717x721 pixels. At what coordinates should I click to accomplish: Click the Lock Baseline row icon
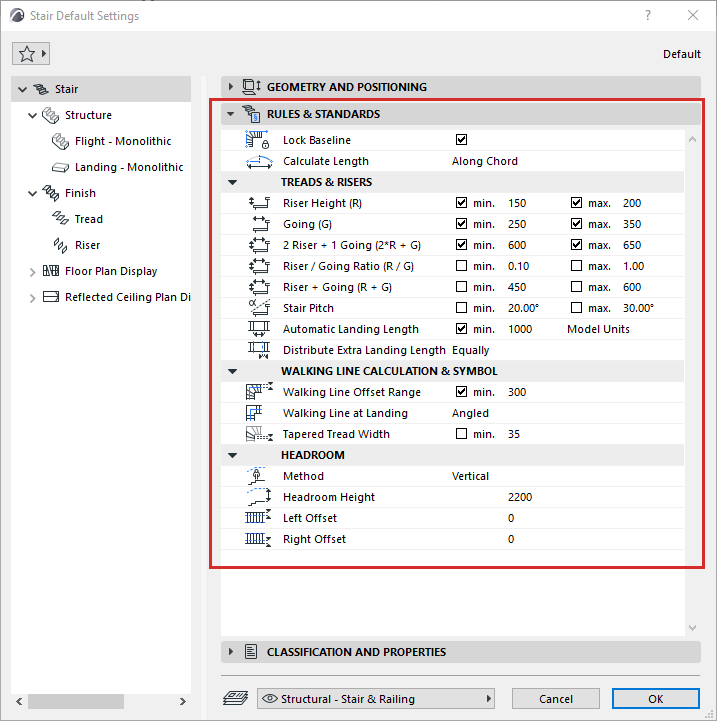point(258,140)
